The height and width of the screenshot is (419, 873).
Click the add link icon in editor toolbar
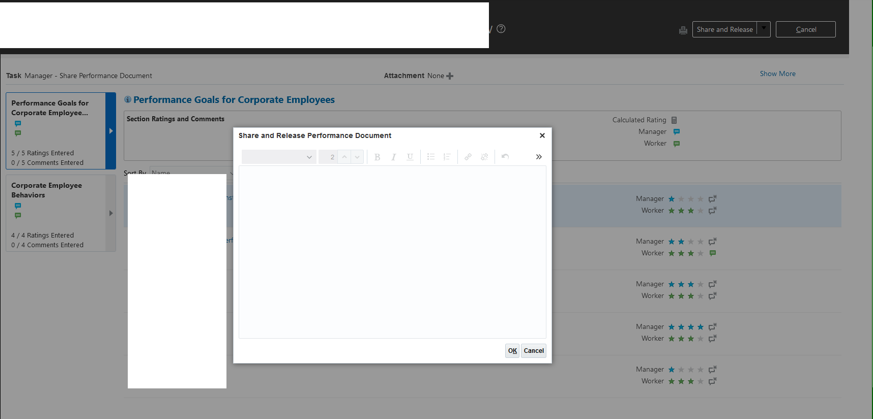pos(468,157)
